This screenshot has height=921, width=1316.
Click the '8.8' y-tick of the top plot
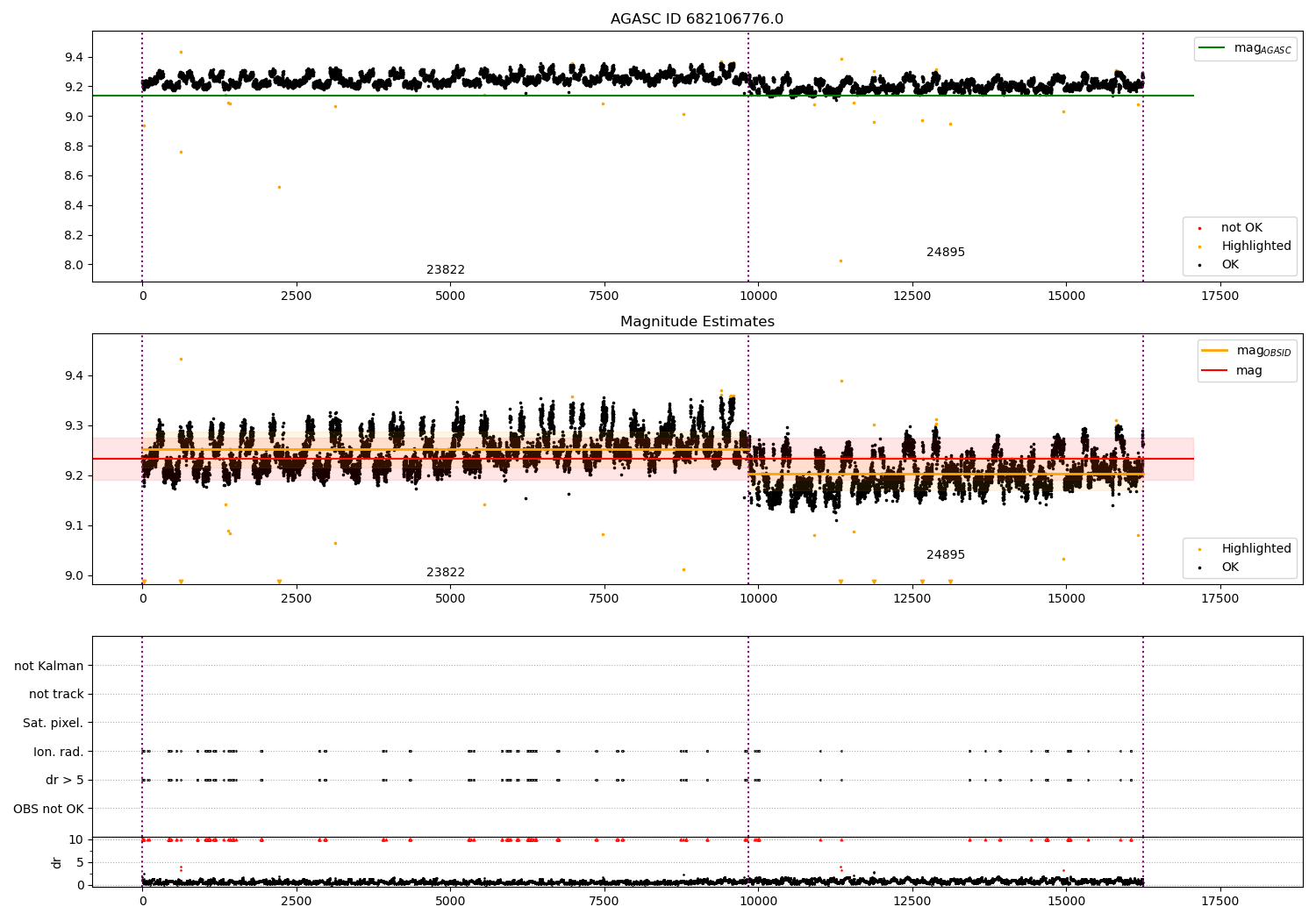(x=74, y=146)
